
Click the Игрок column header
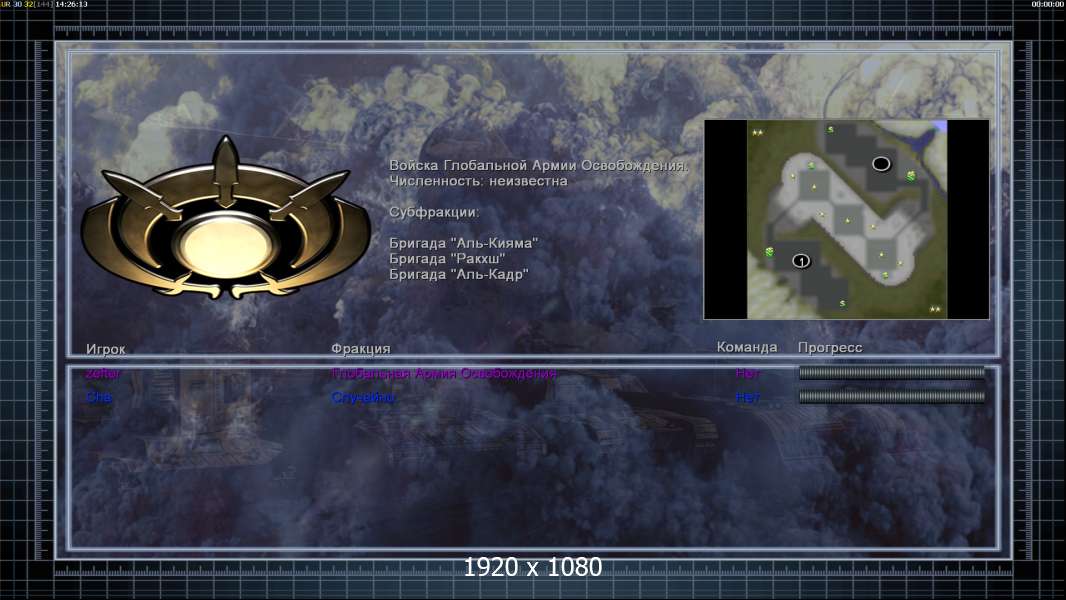pyautogui.click(x=106, y=349)
